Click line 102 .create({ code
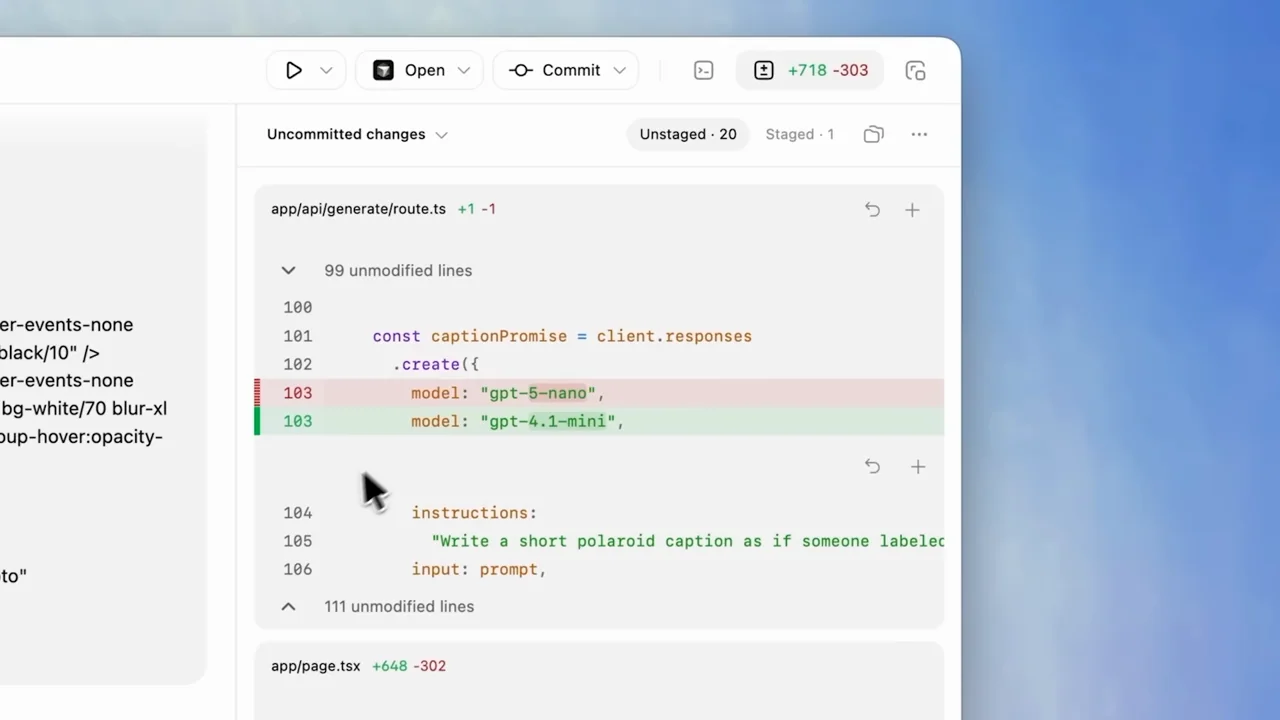This screenshot has height=720, width=1280. point(436,364)
